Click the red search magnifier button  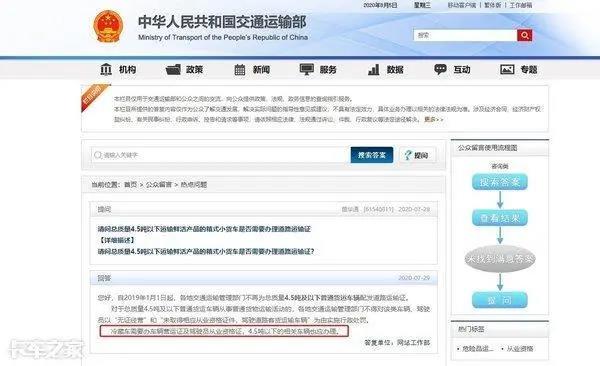[525, 35]
